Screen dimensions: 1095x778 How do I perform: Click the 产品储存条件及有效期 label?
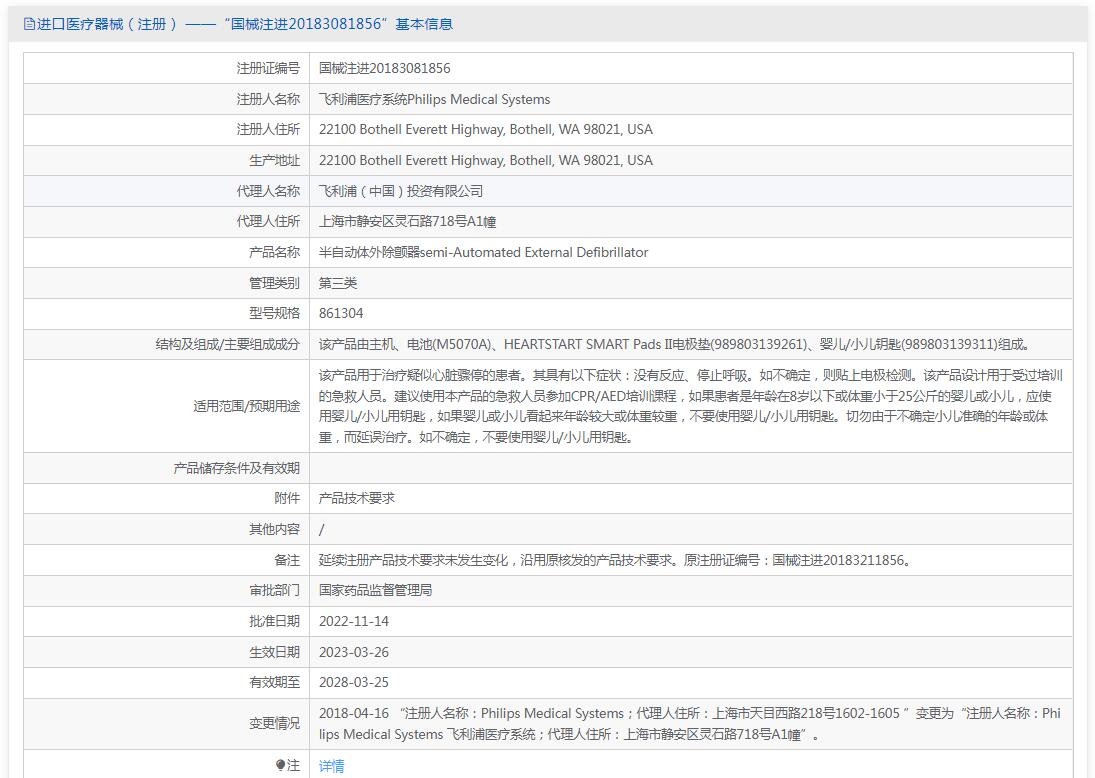coord(236,468)
